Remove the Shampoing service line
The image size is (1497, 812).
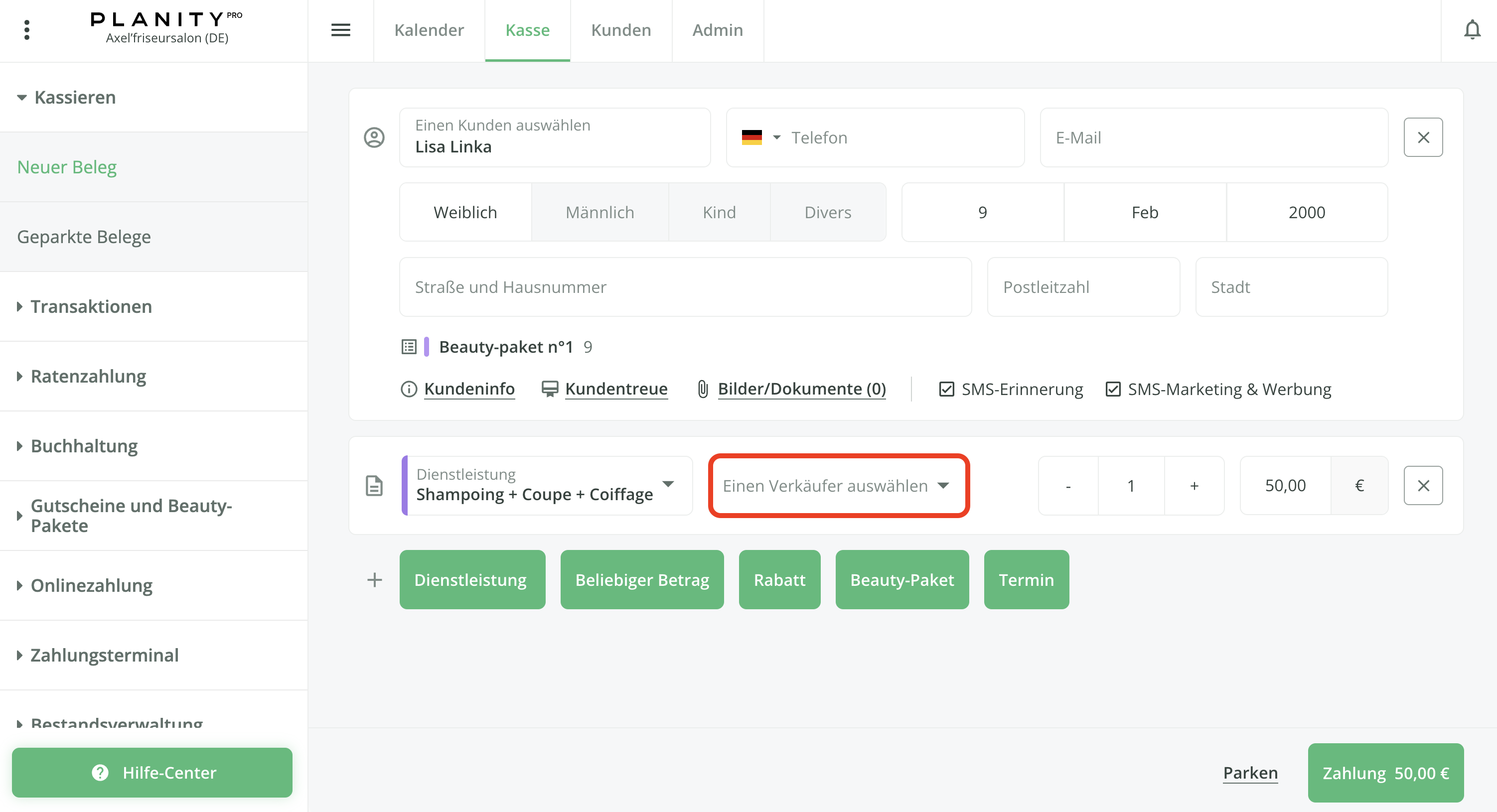coord(1423,486)
